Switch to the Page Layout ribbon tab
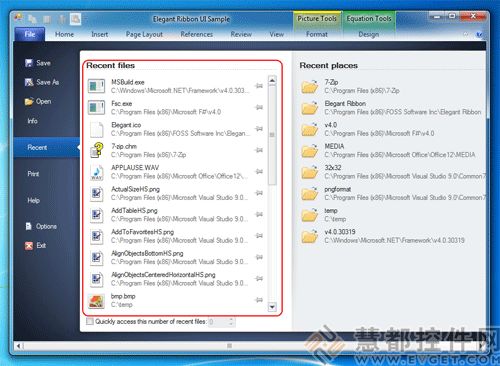500x366 pixels. click(x=144, y=34)
